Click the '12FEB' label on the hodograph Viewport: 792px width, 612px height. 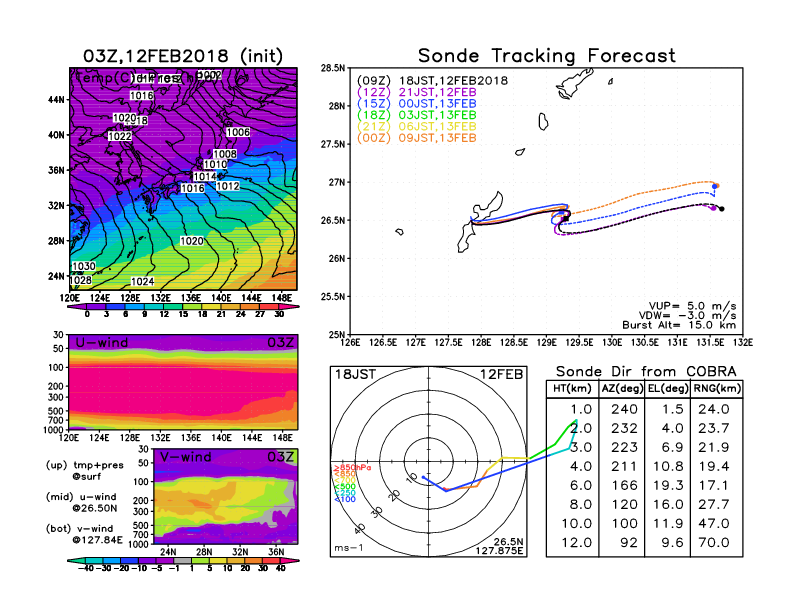(x=502, y=375)
